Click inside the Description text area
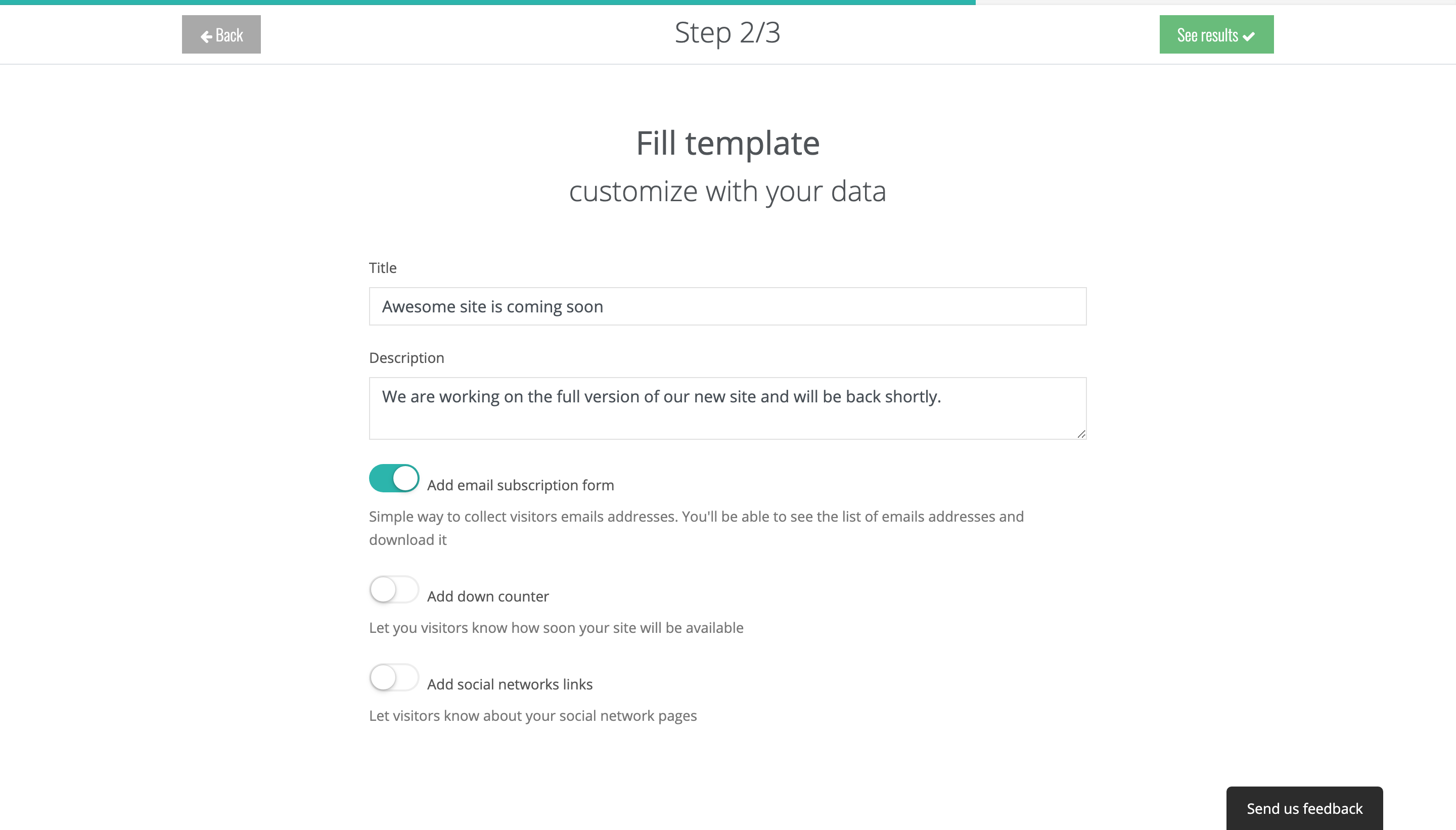The height and width of the screenshot is (830, 1456). click(x=727, y=408)
